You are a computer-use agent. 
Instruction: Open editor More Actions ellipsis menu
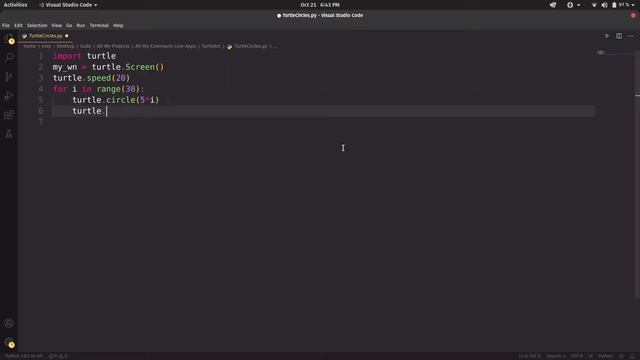click(x=631, y=36)
